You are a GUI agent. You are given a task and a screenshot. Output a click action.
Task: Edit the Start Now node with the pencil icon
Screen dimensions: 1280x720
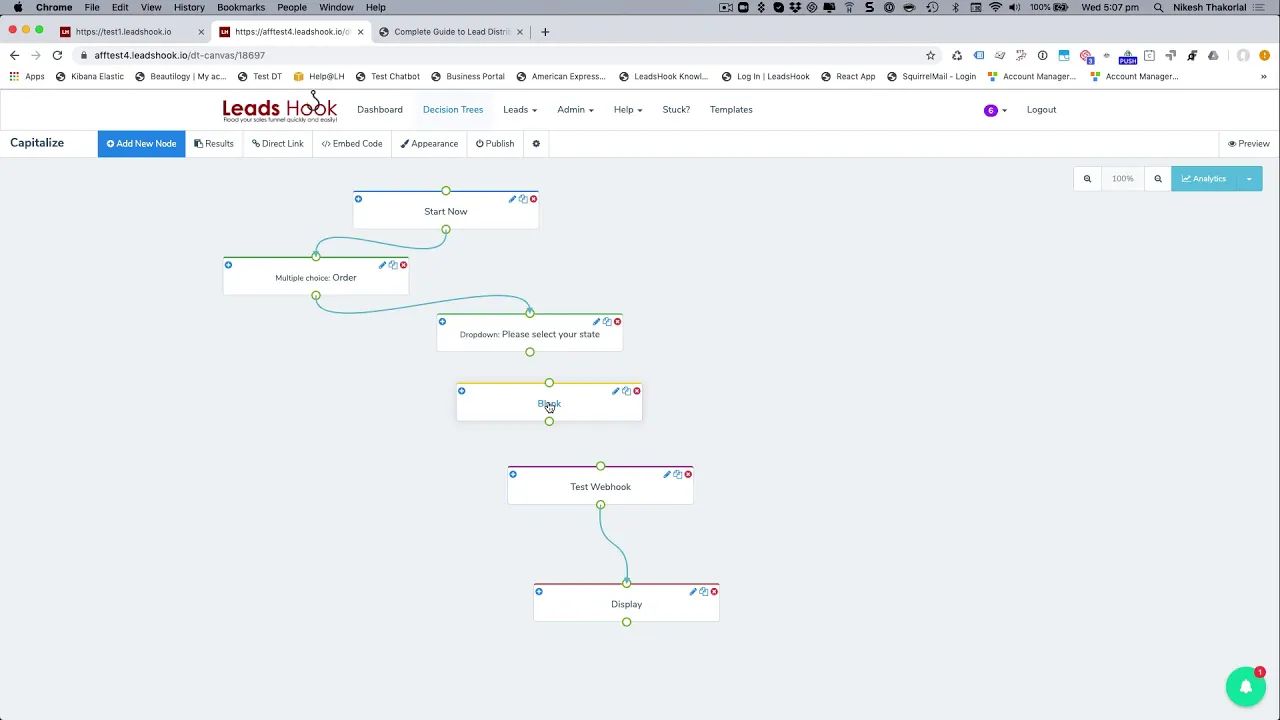point(512,199)
